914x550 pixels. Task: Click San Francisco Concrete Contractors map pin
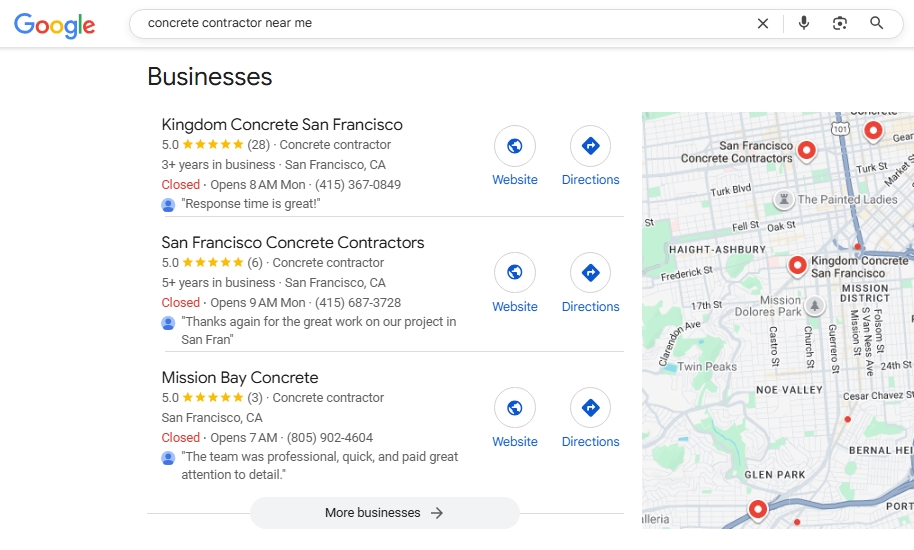click(x=806, y=150)
